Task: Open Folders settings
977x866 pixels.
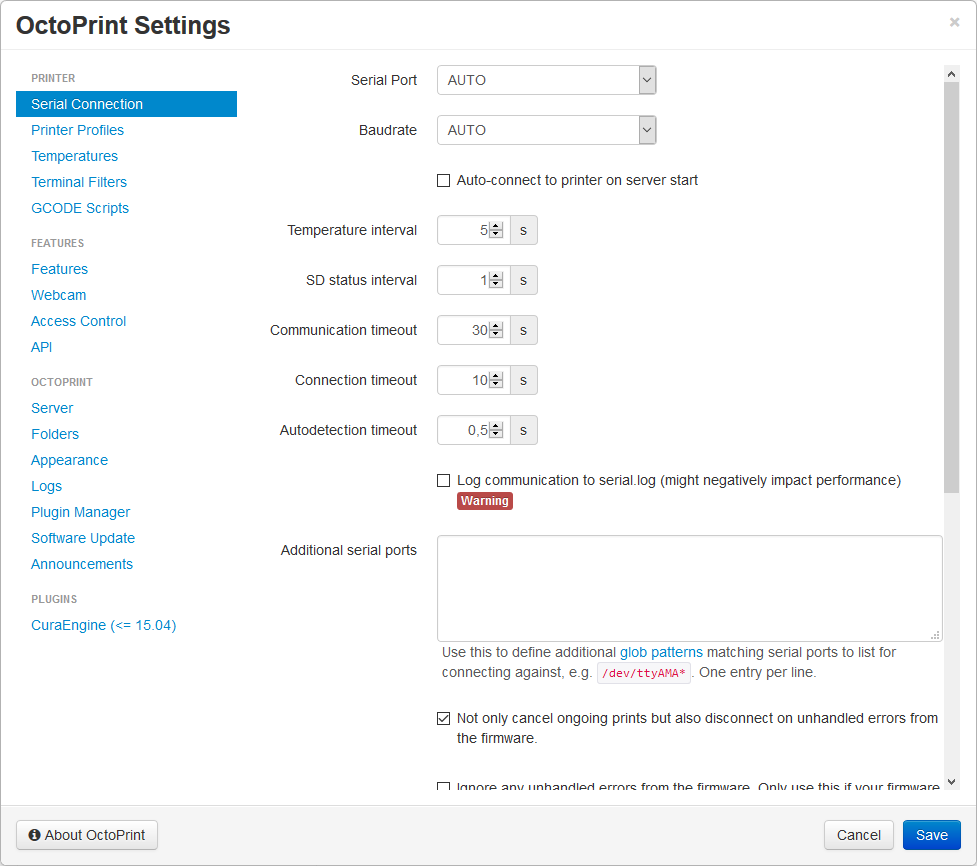Action: tap(55, 434)
